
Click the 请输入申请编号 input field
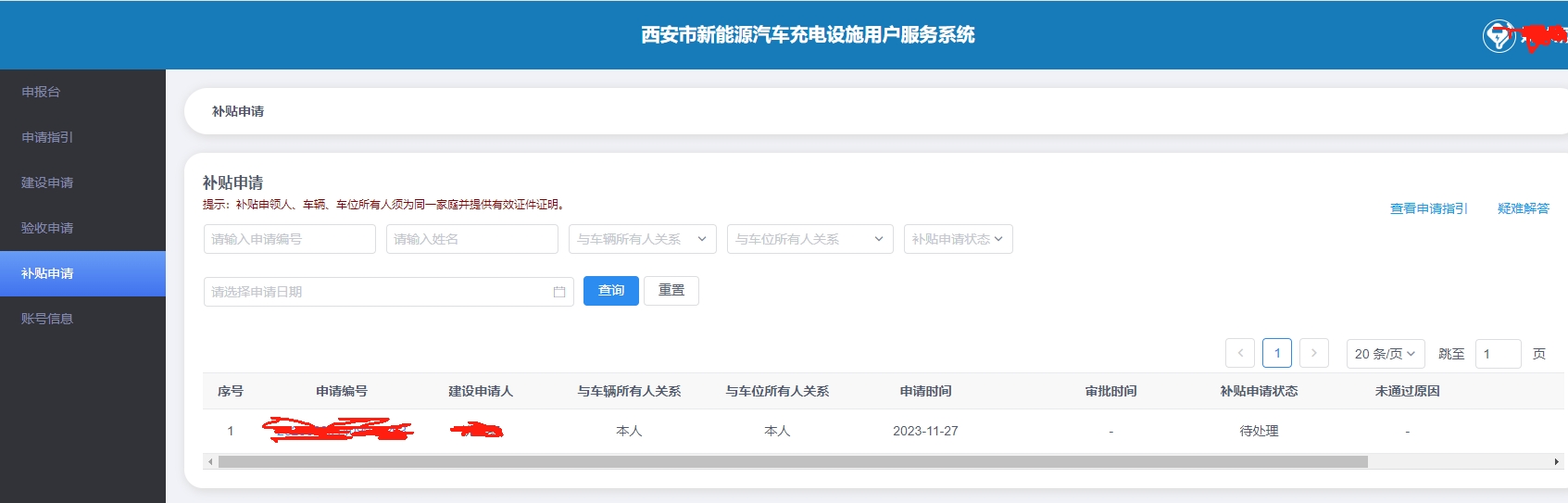289,239
